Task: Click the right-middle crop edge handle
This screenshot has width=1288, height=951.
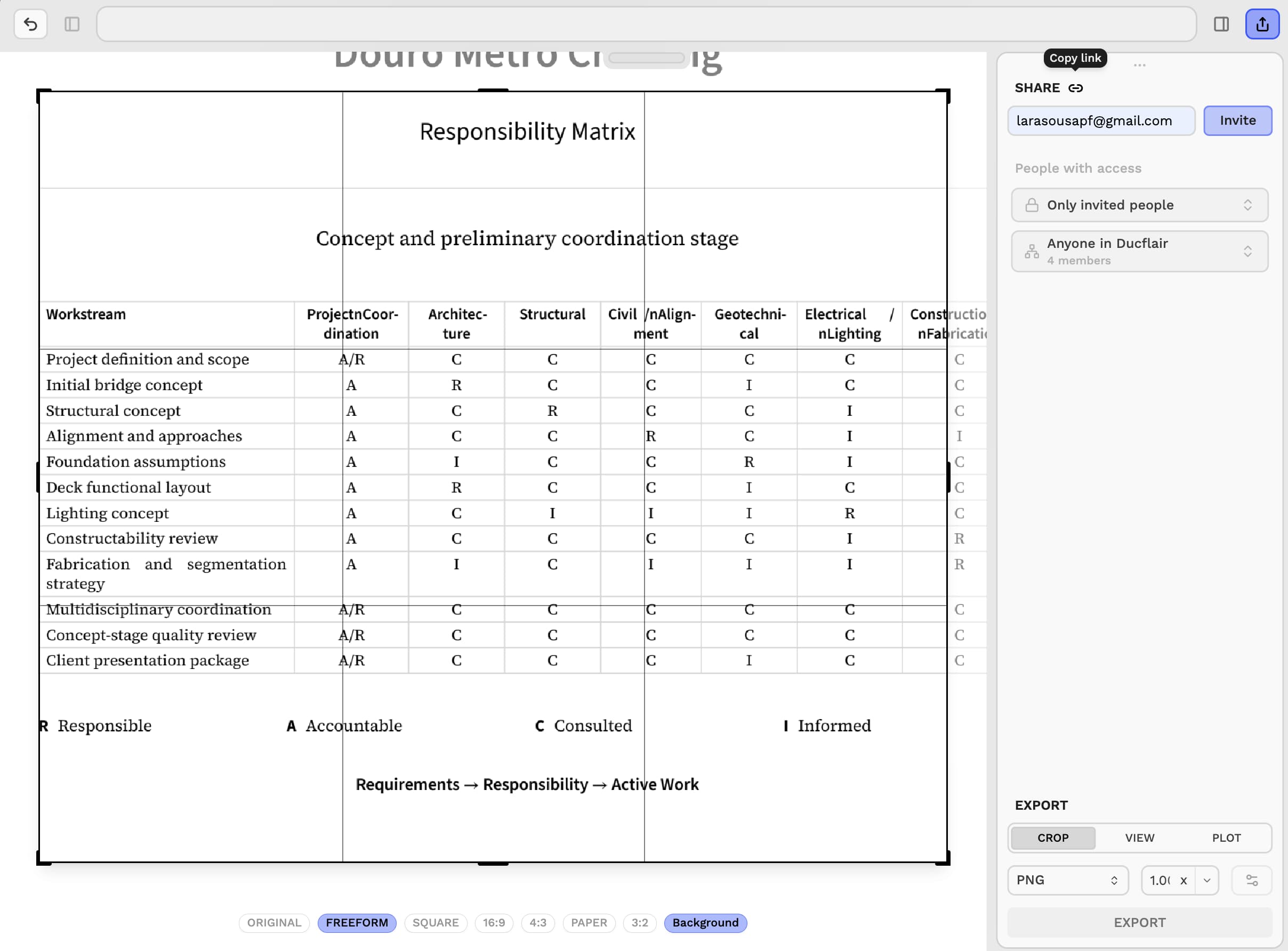Action: (948, 477)
